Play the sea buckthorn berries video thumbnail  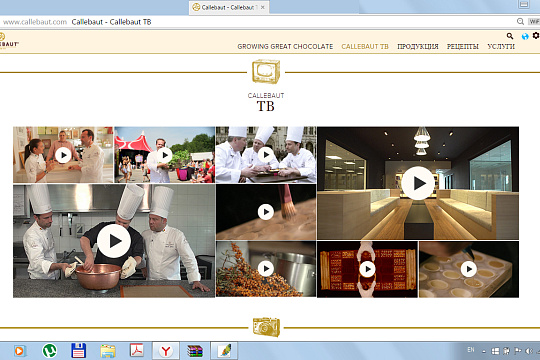coord(266,269)
